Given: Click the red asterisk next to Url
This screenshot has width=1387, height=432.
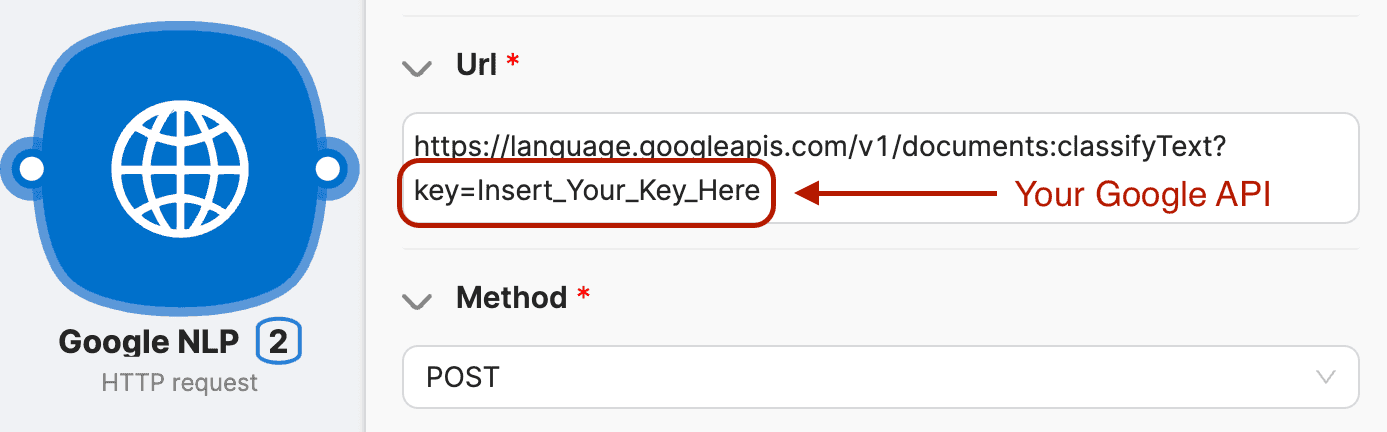Looking at the screenshot, I should pos(513,63).
